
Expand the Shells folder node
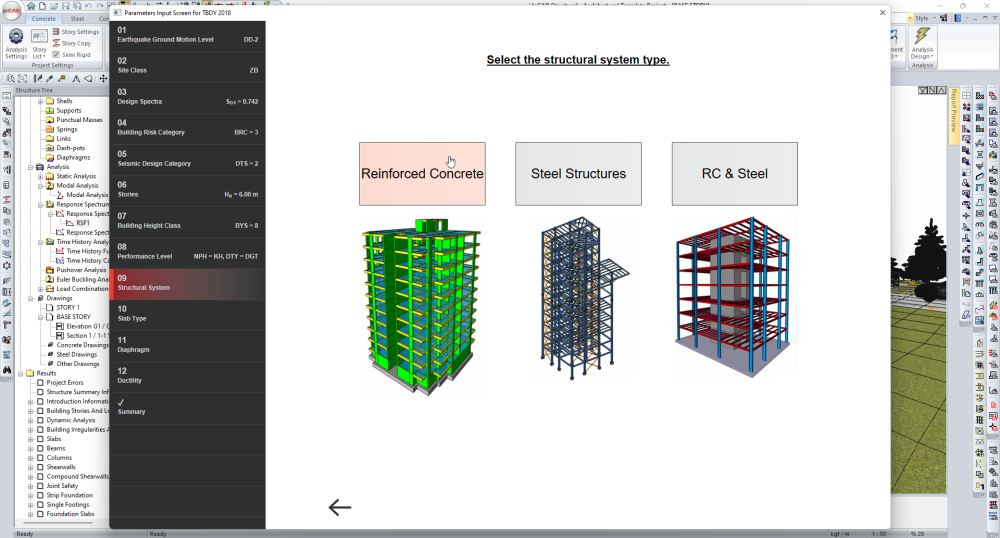[39, 101]
